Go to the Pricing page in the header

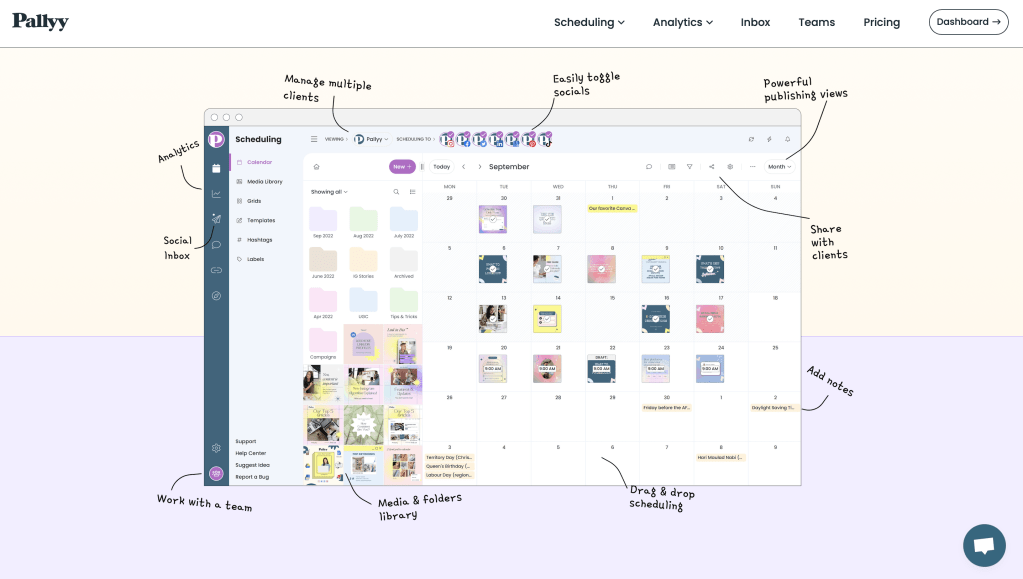pos(881,22)
